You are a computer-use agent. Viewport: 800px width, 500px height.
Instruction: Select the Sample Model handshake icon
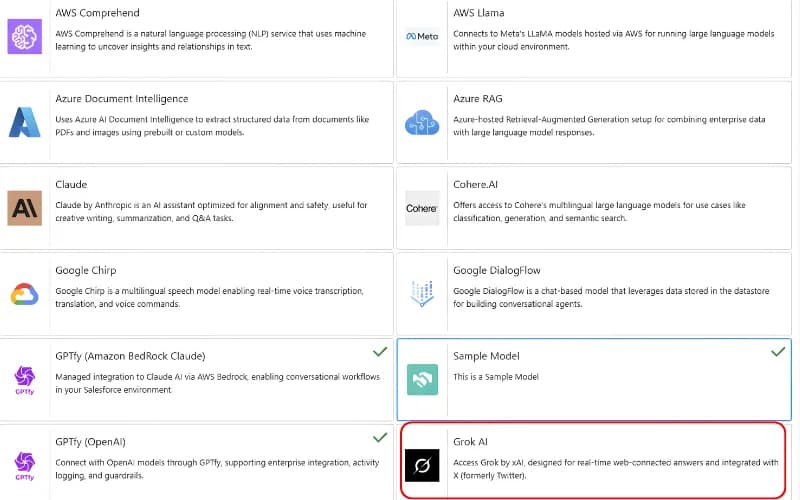(x=422, y=380)
